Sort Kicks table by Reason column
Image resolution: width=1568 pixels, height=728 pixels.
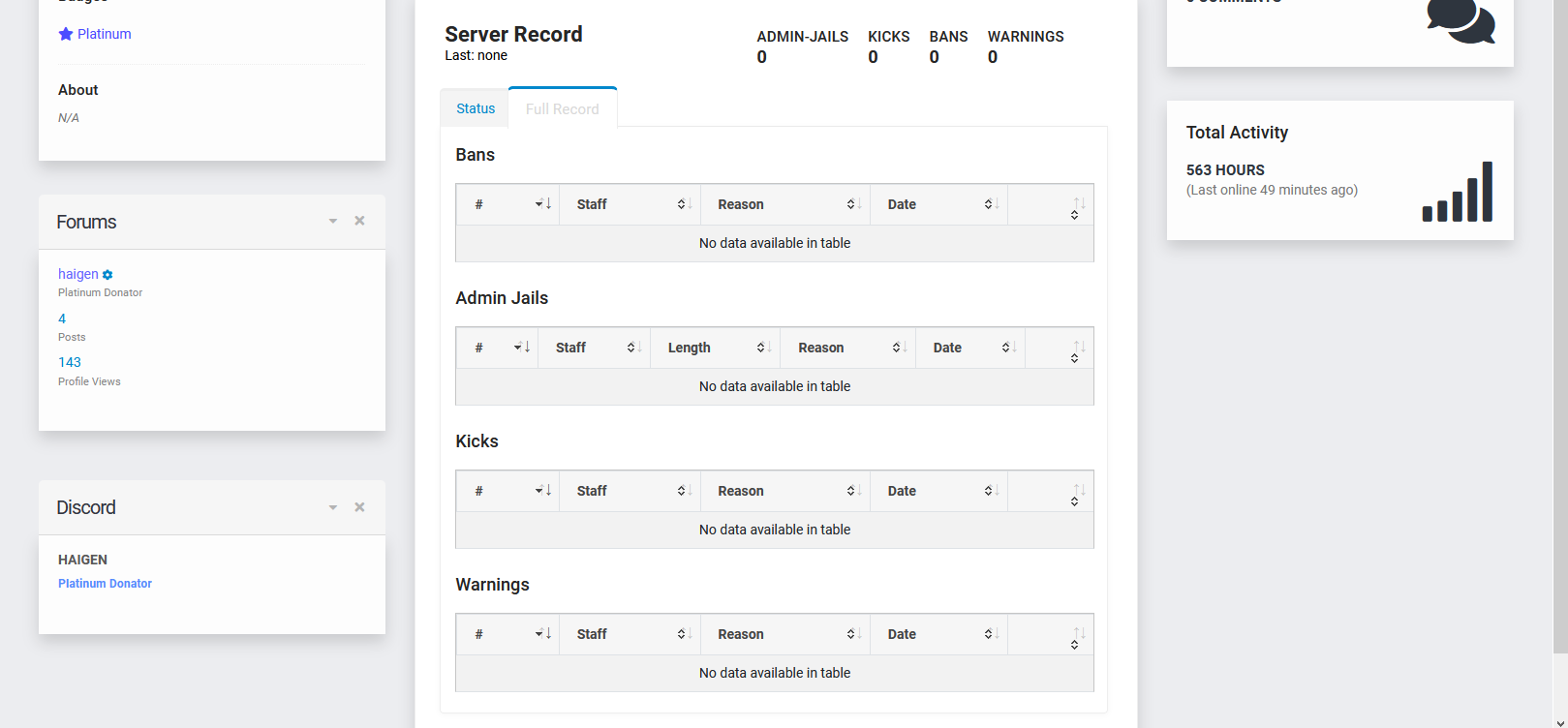tap(785, 491)
